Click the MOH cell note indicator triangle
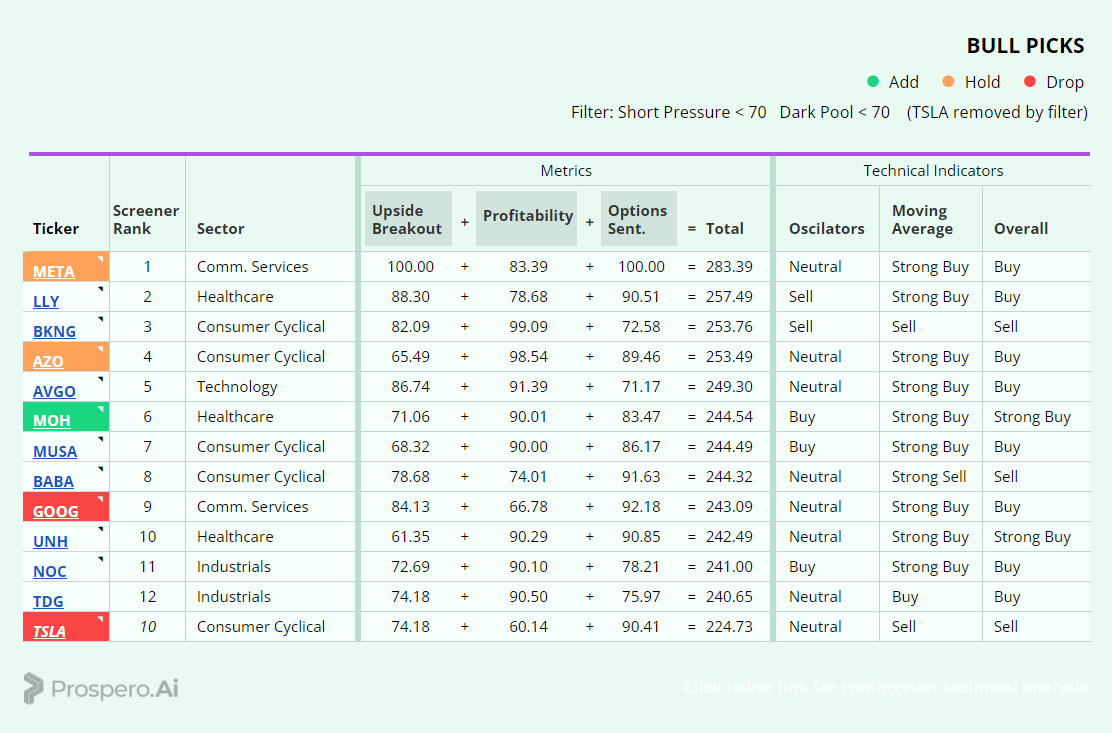Screen dimensions: 1112x733 click(101, 409)
